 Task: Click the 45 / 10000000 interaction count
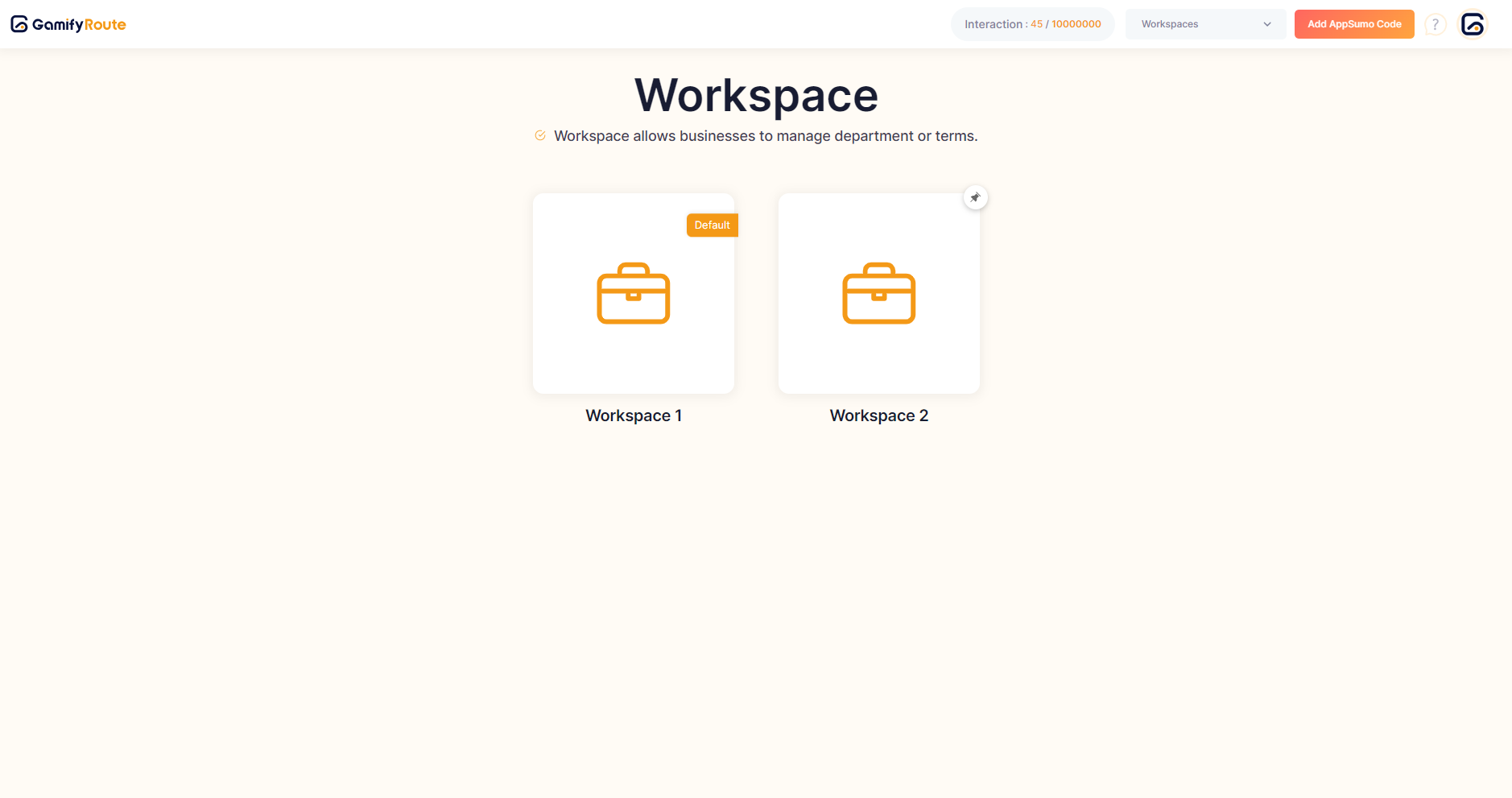coord(1065,24)
